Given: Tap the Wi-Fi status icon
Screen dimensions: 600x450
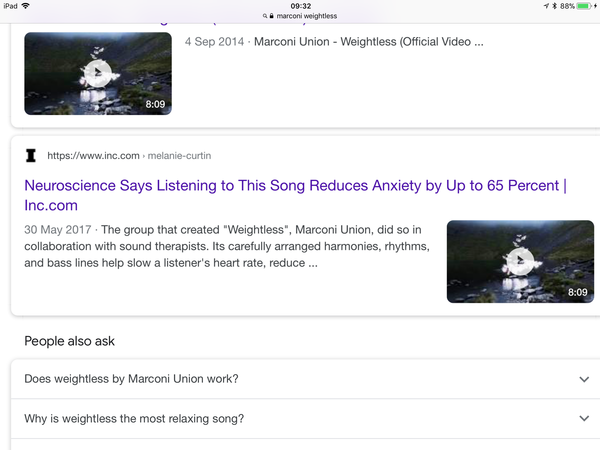Looking at the screenshot, I should coord(26,6).
